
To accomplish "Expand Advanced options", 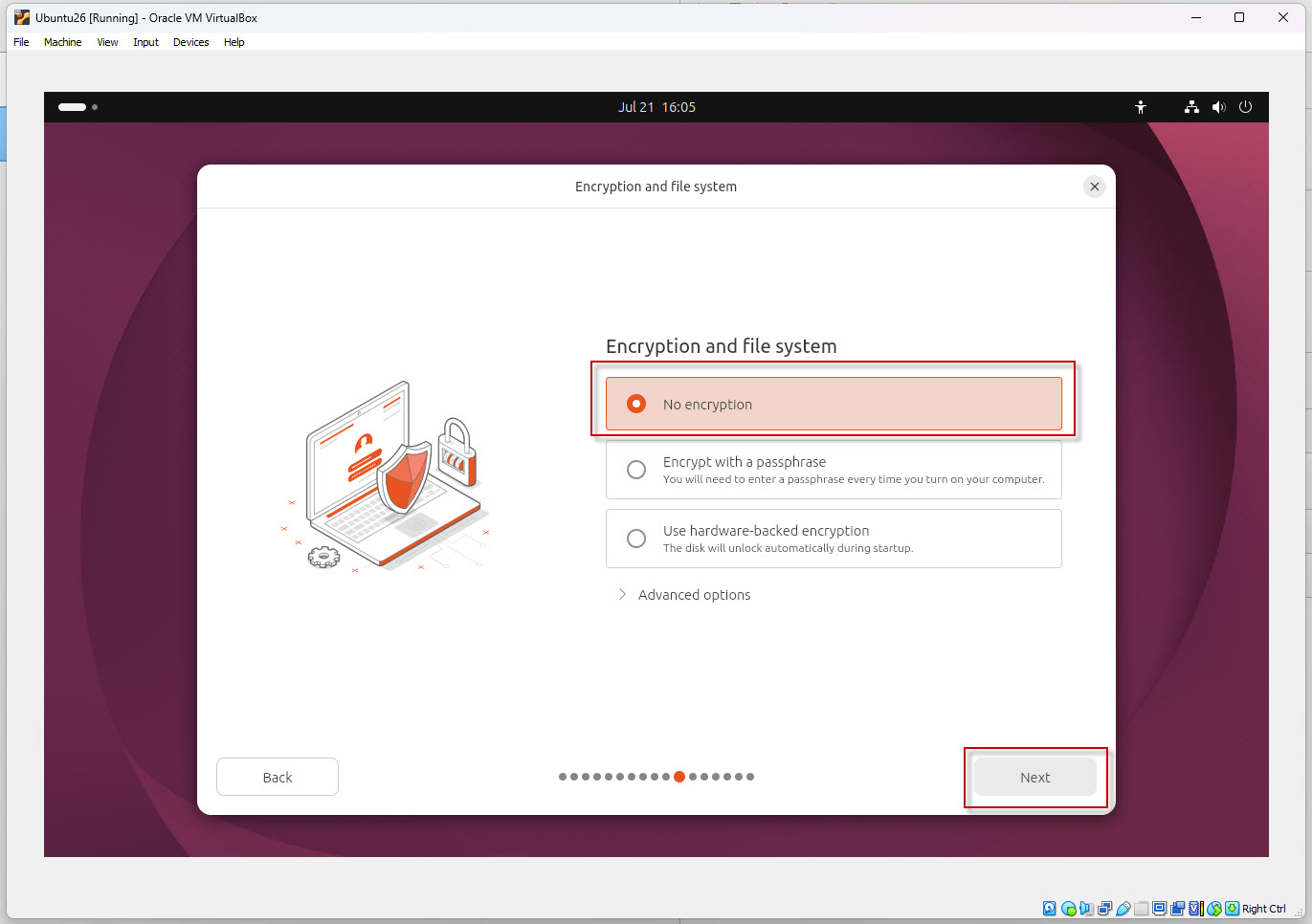I will tap(684, 595).
